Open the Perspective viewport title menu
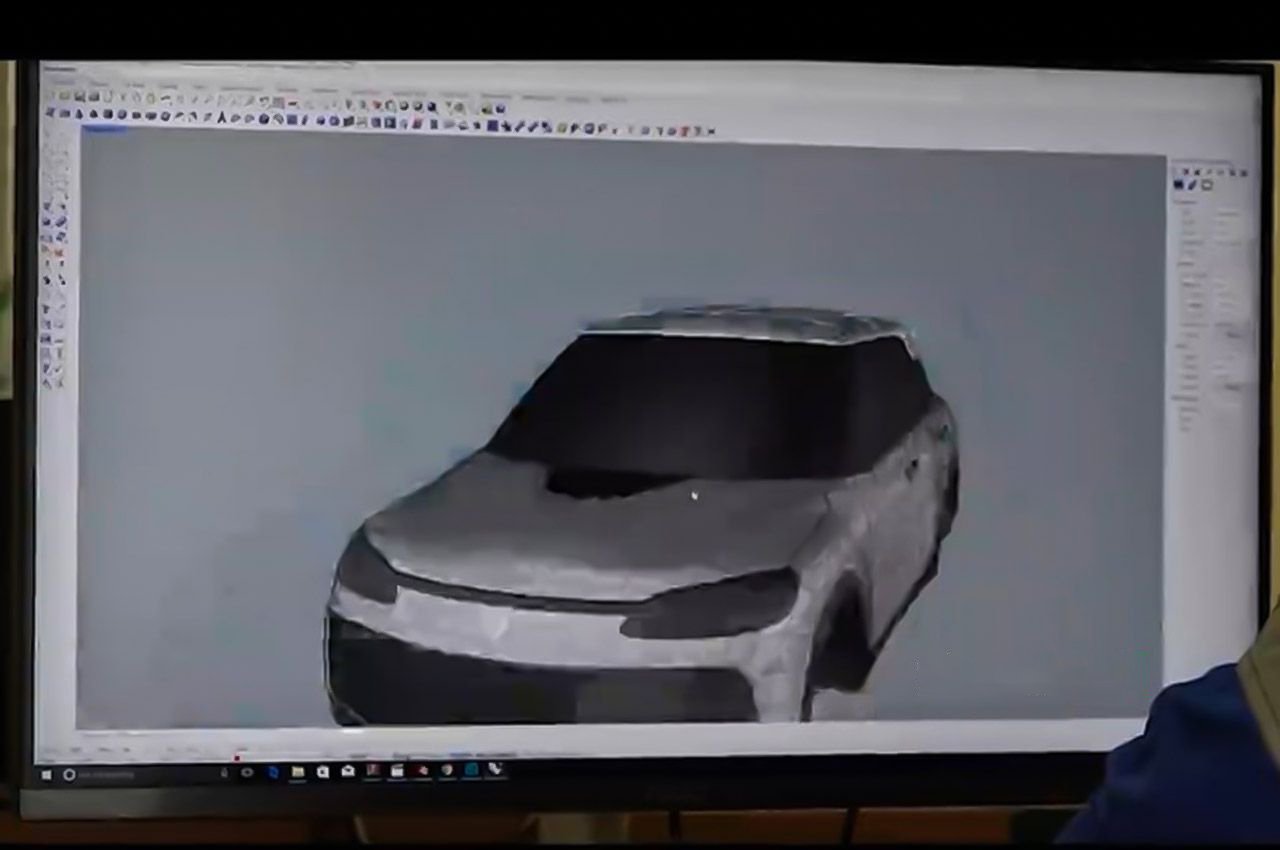 pyautogui.click(x=104, y=130)
